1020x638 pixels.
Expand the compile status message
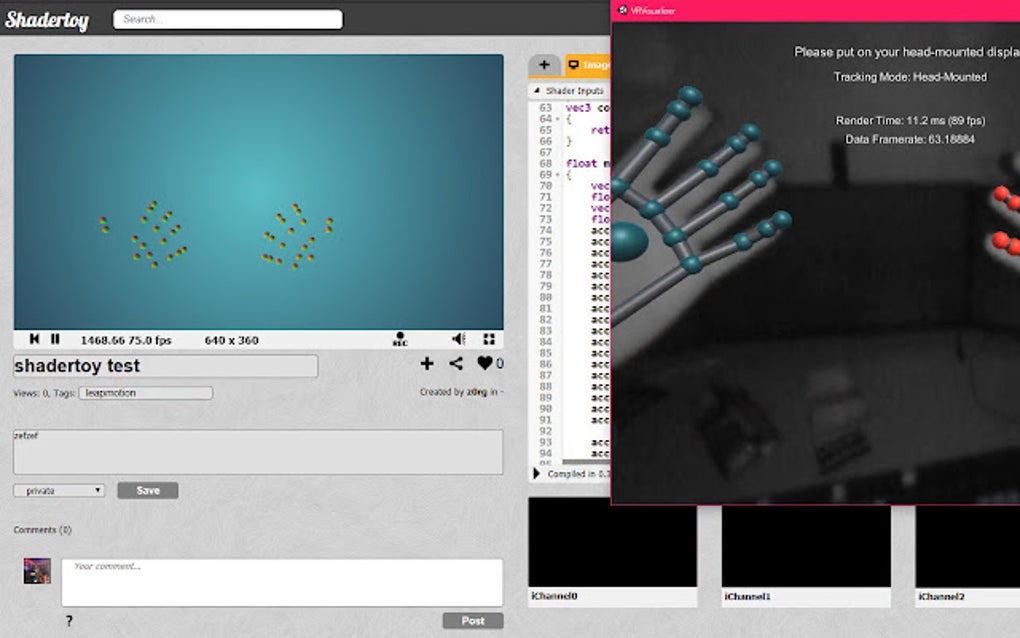coord(536,474)
